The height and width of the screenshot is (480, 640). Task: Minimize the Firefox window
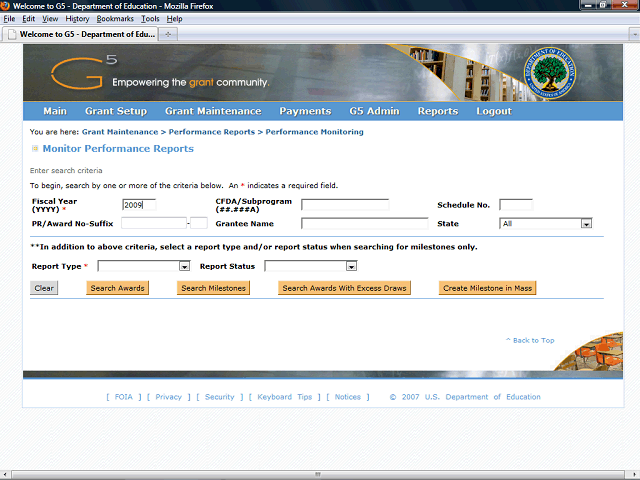click(588, 5)
